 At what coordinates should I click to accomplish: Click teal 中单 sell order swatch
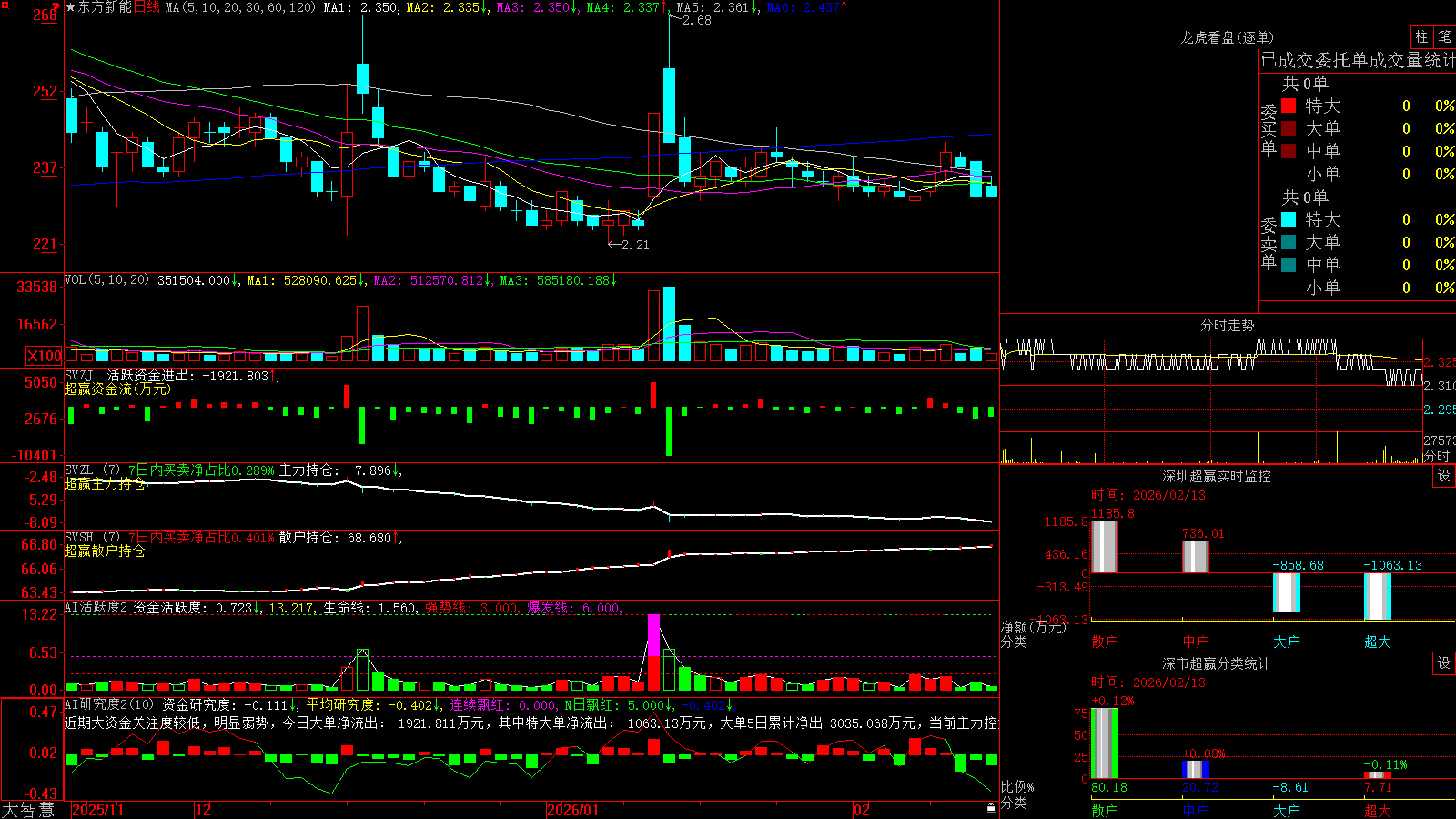click(1289, 264)
